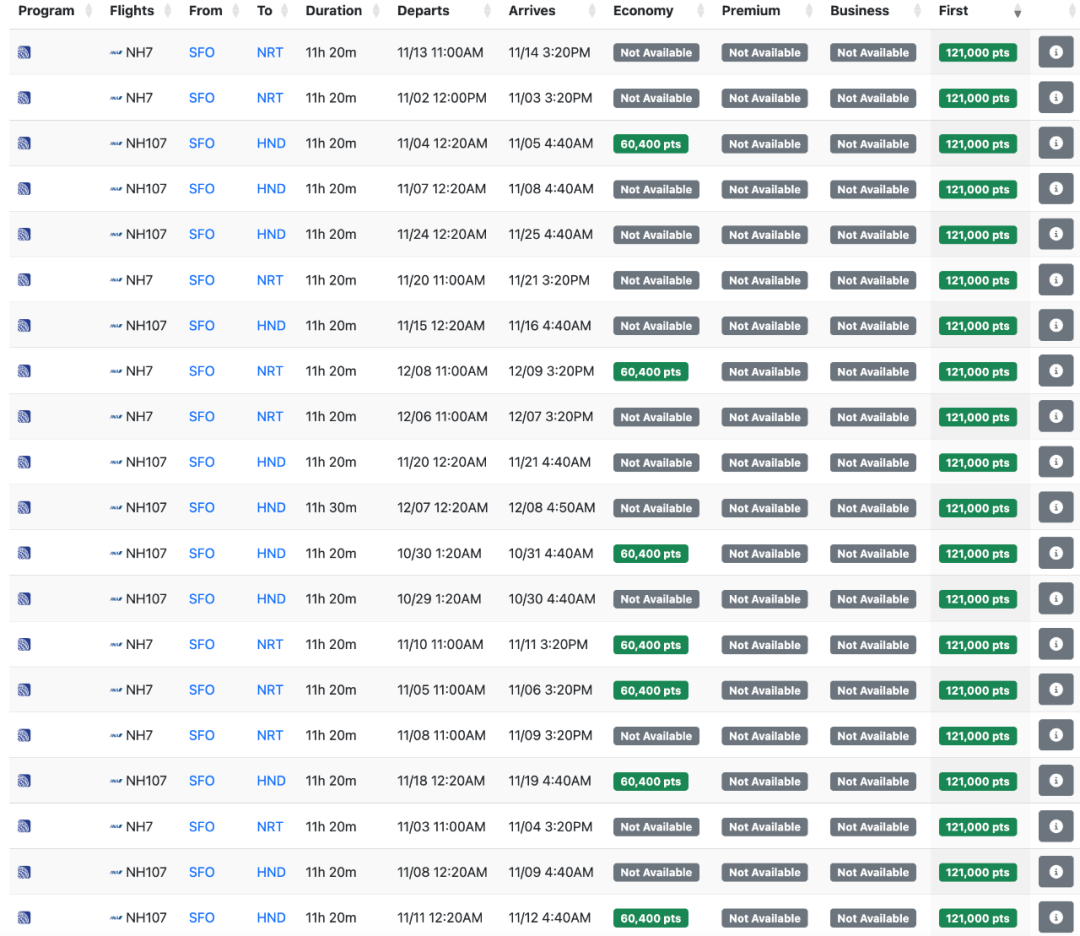Open HND link for the 10/30 1:20AM departure
The height and width of the screenshot is (936, 1080).
(x=271, y=553)
